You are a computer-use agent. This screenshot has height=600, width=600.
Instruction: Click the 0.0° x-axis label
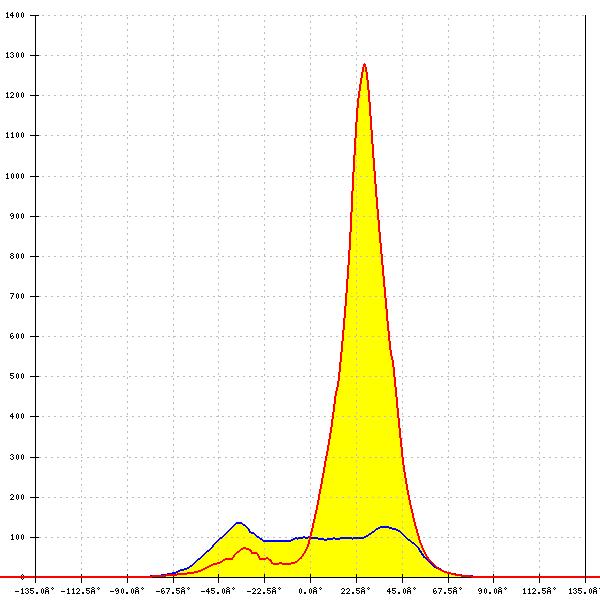coord(310,591)
